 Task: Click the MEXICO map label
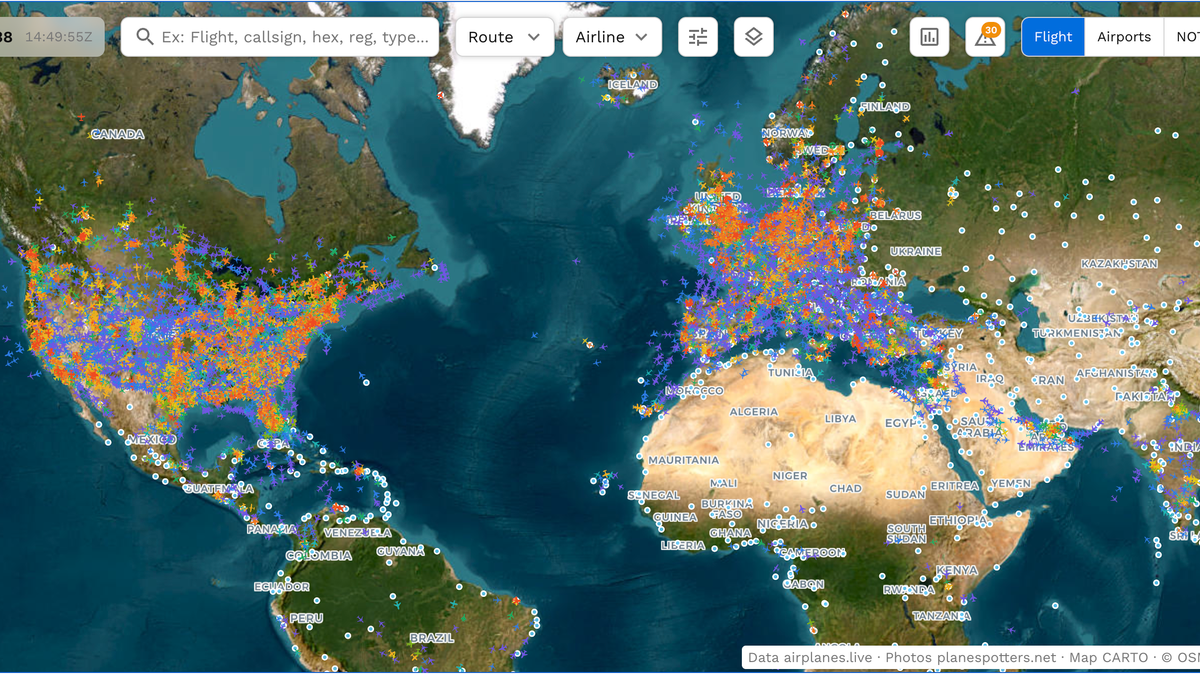point(151,439)
